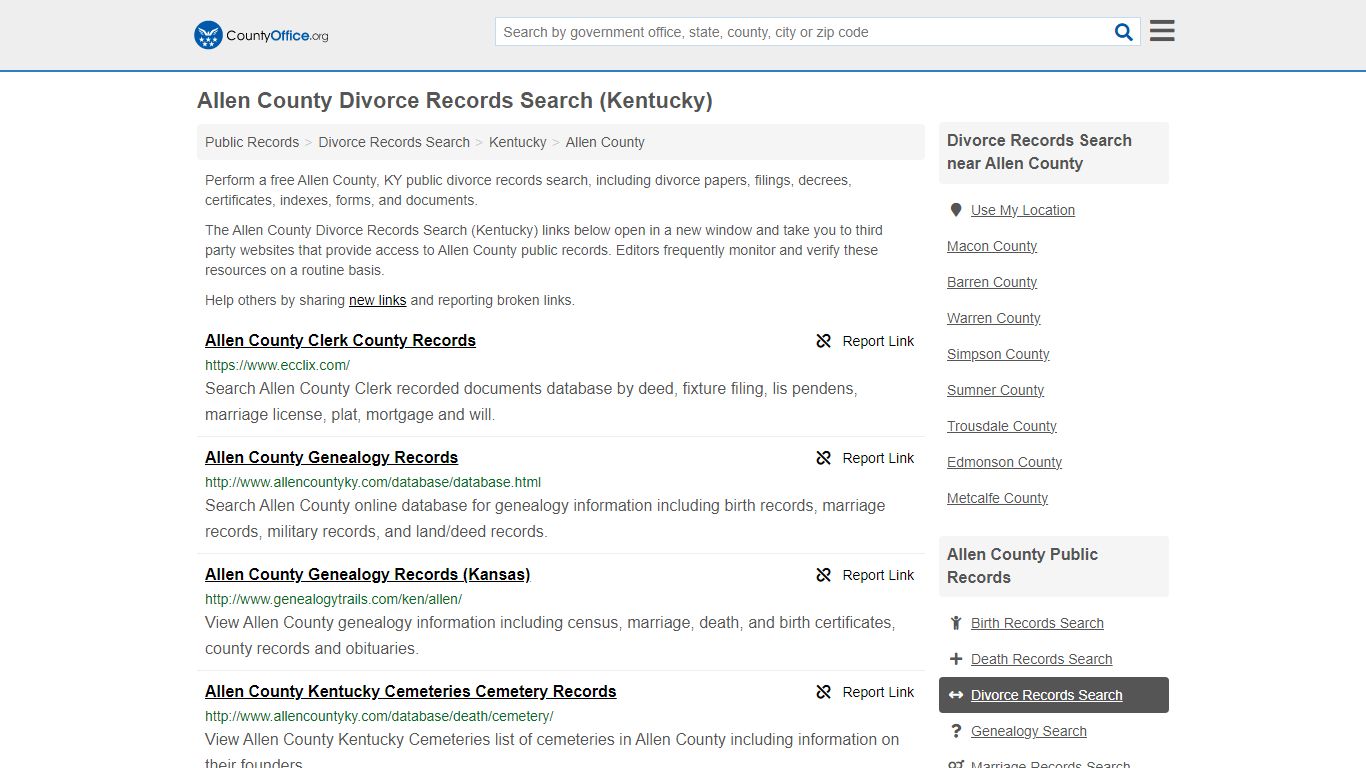Visit the ecclix.com URL
Viewport: 1366px width, 768px height.
[277, 365]
